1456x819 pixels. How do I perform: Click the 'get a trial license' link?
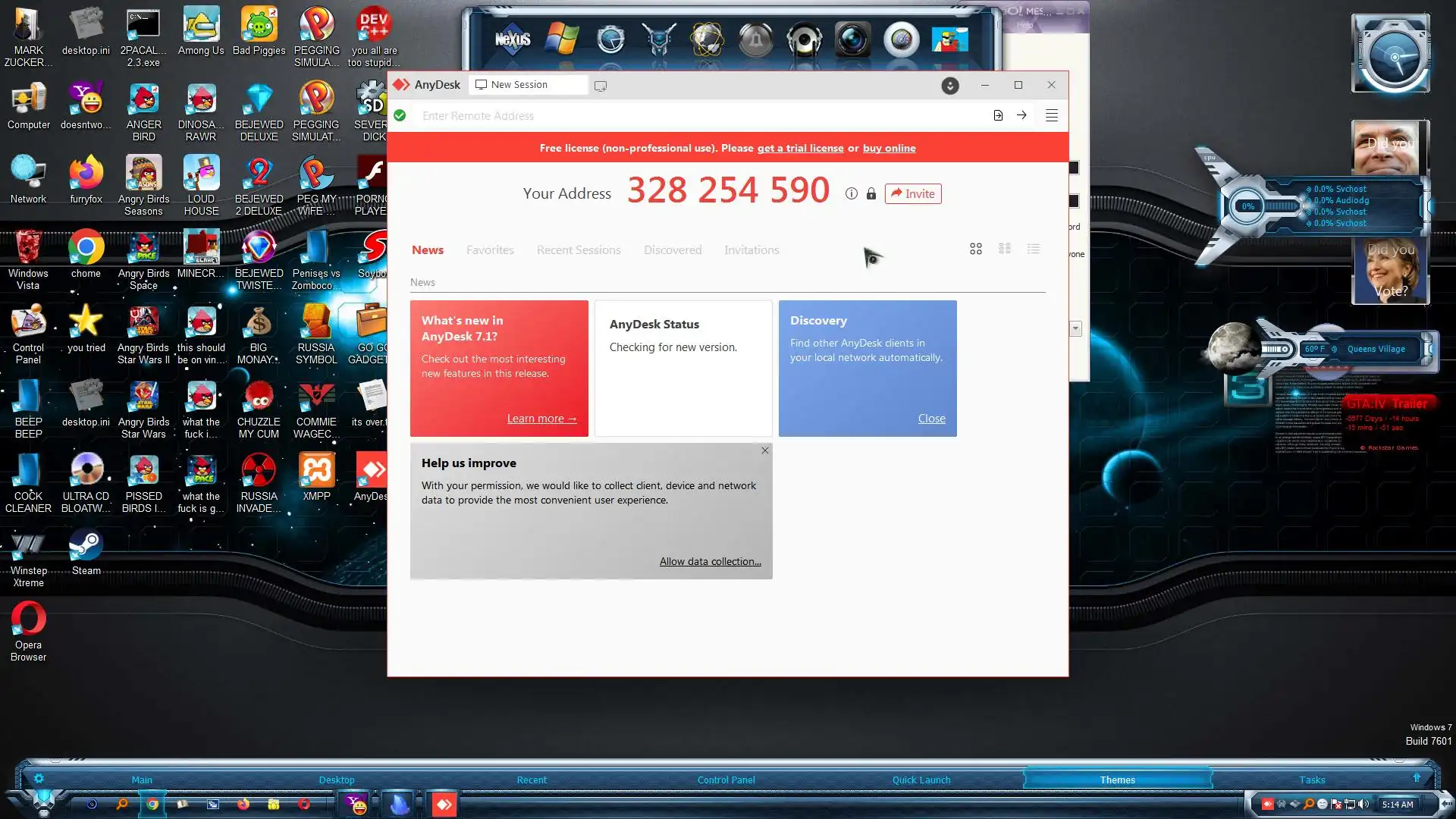800,148
